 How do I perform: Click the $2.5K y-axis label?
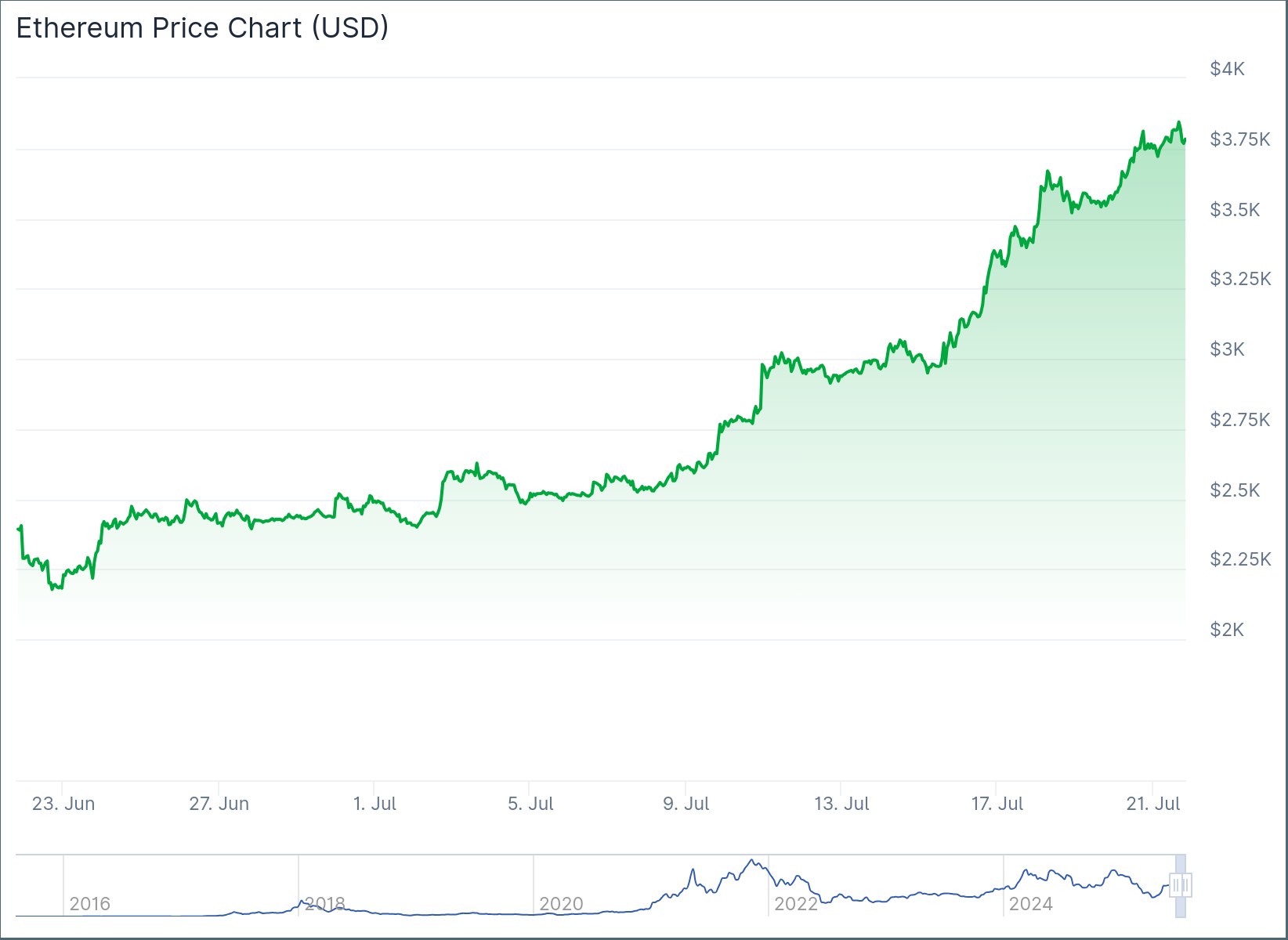click(x=1235, y=490)
